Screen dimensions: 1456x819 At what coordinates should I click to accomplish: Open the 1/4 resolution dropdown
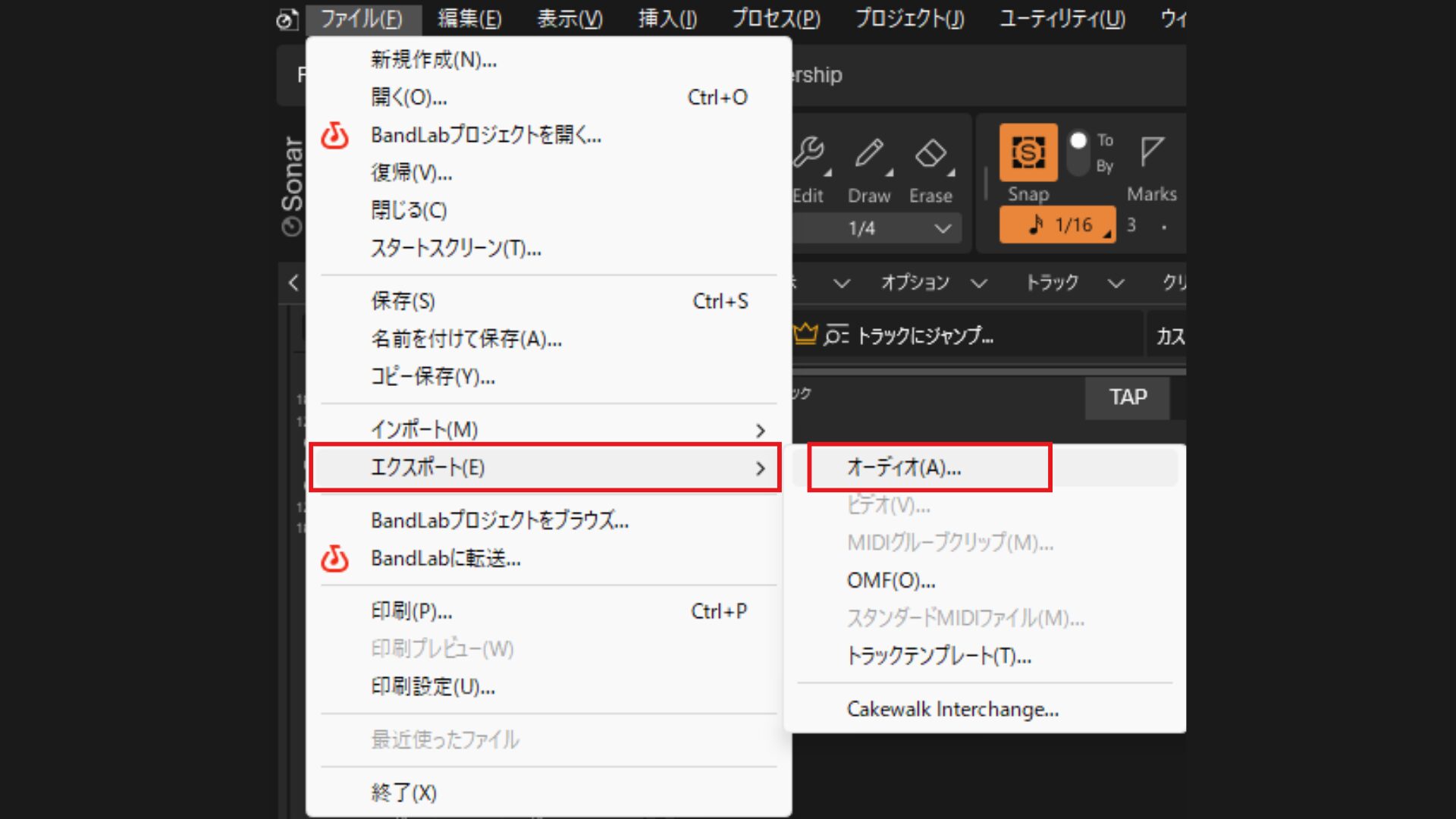click(x=872, y=227)
